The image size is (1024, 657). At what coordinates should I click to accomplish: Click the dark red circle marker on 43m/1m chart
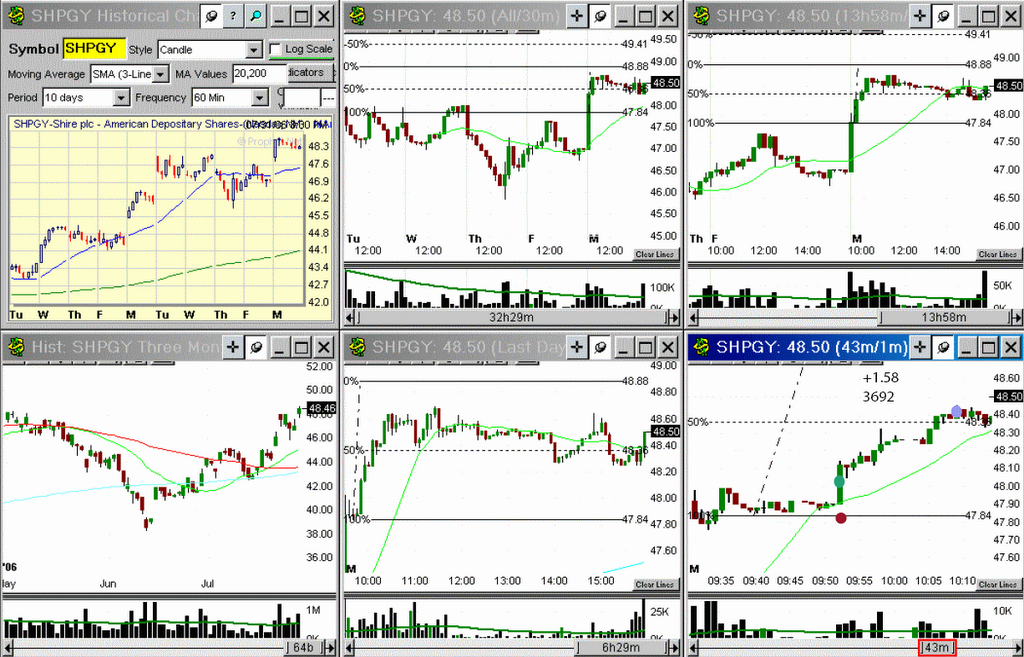pos(841,518)
